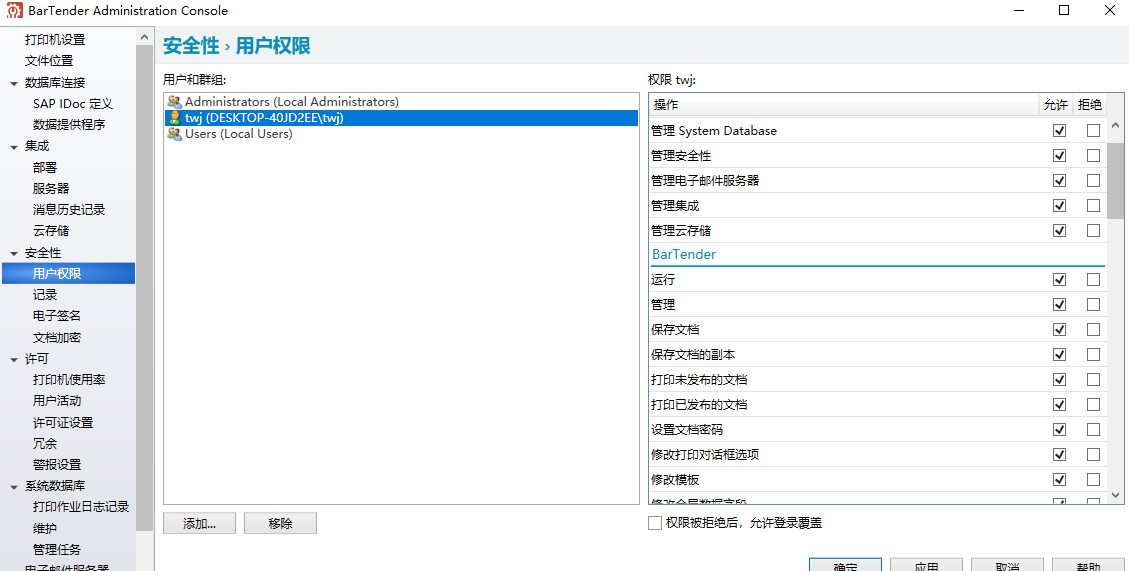Screen dimensions: 1129x571
Task: Open 维护 under 系统数据库
Action: [x=45, y=529]
